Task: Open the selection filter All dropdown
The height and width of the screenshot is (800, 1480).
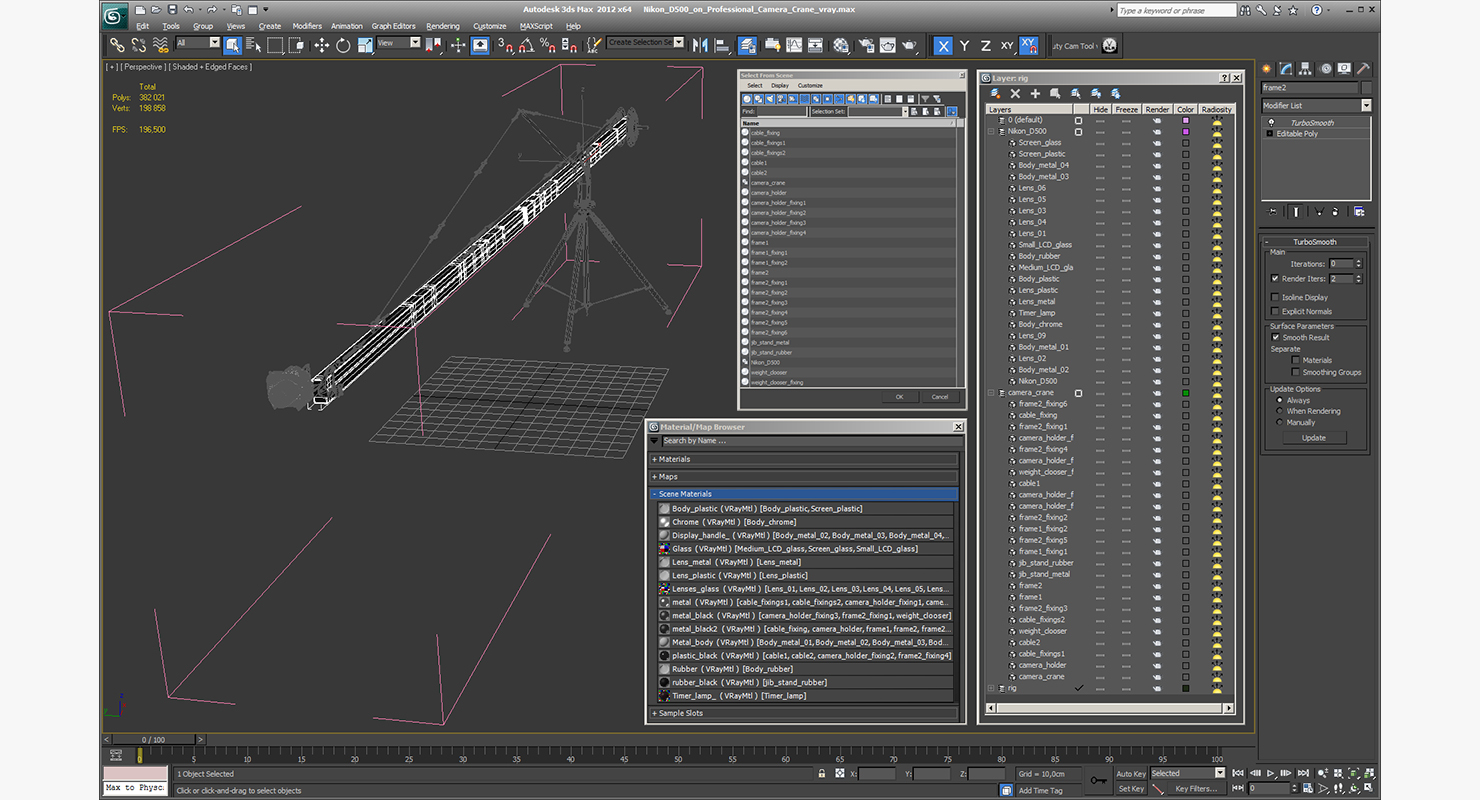Action: pyautogui.click(x=198, y=43)
